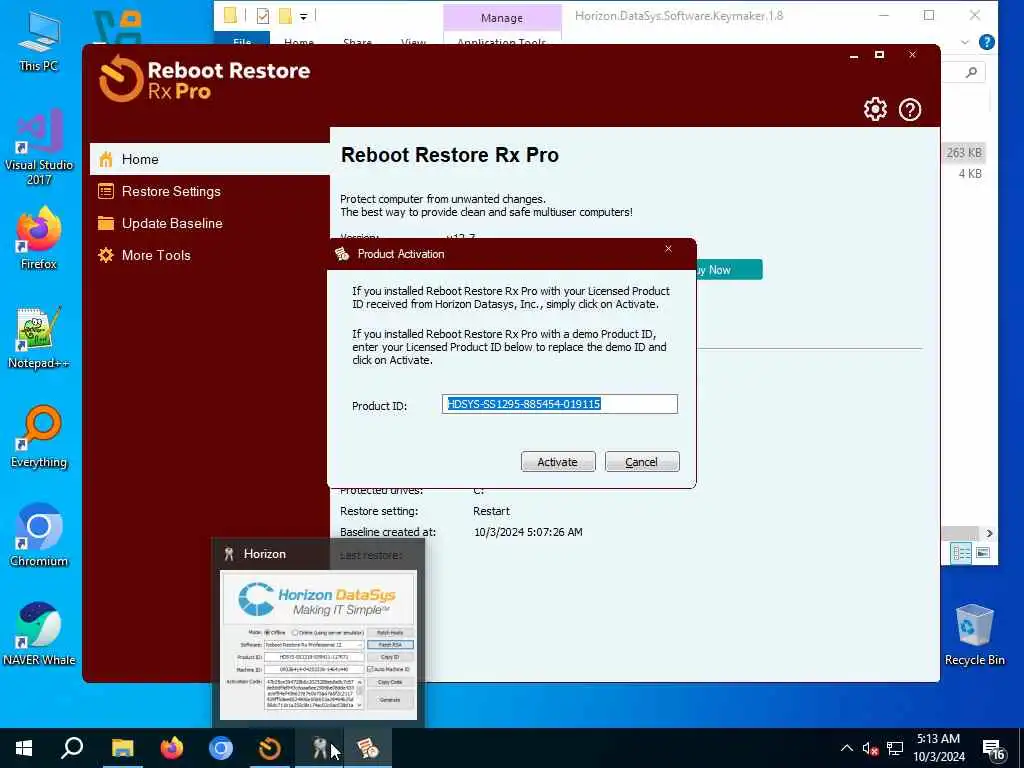This screenshot has width=1024, height=768.
Task: Switch Explorer to large icons view
Action: tap(983, 553)
